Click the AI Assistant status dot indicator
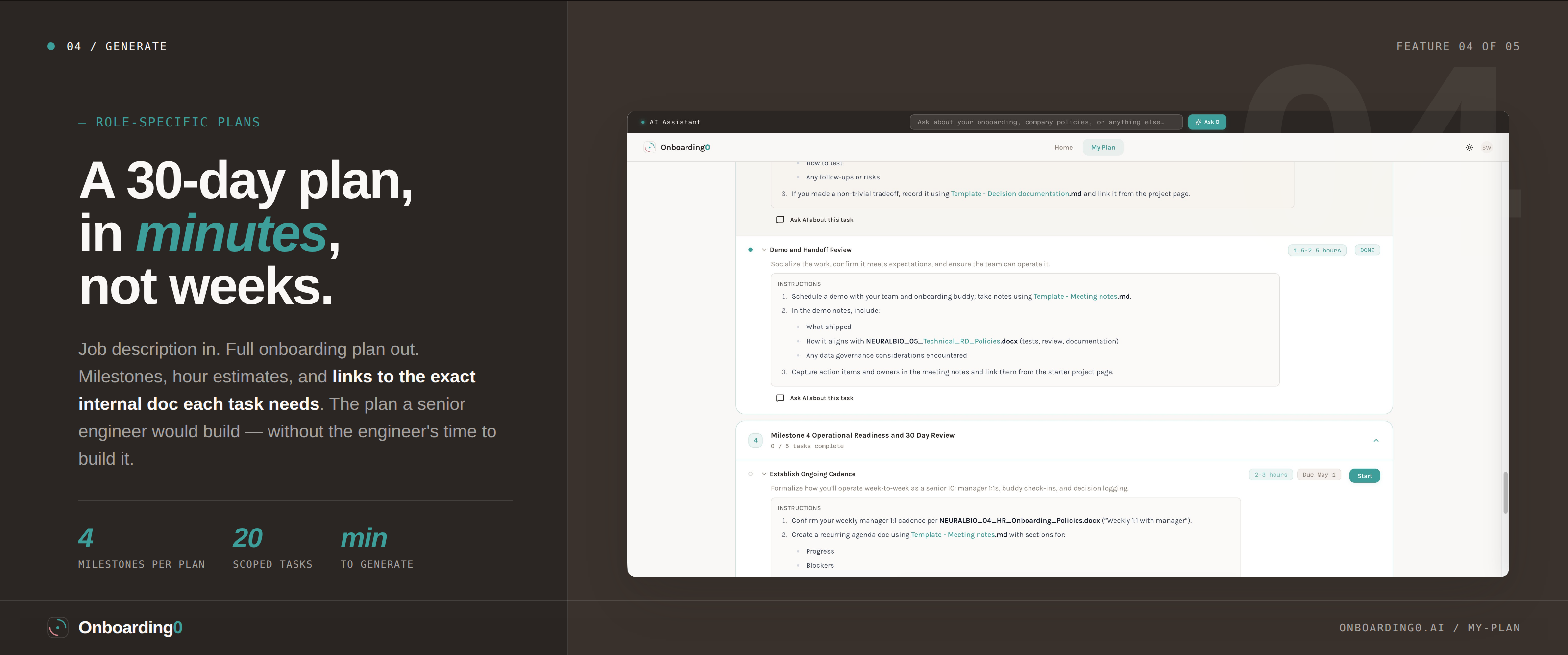This screenshot has width=1568, height=655. pyautogui.click(x=642, y=122)
